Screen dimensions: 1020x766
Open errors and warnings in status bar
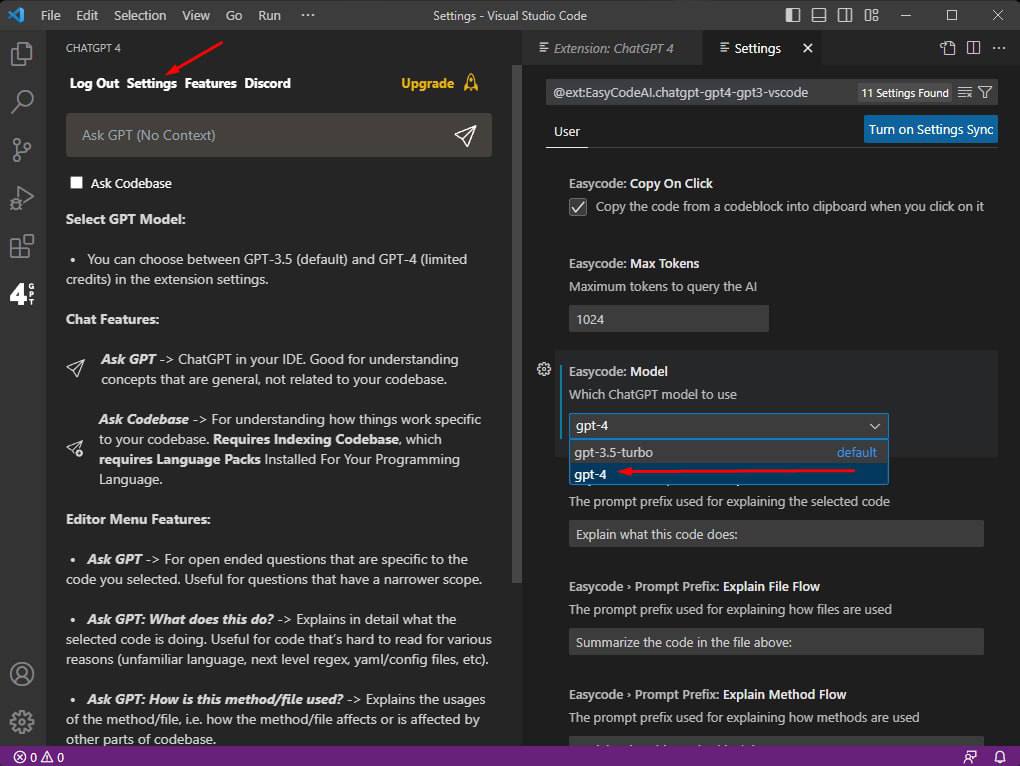(39, 757)
